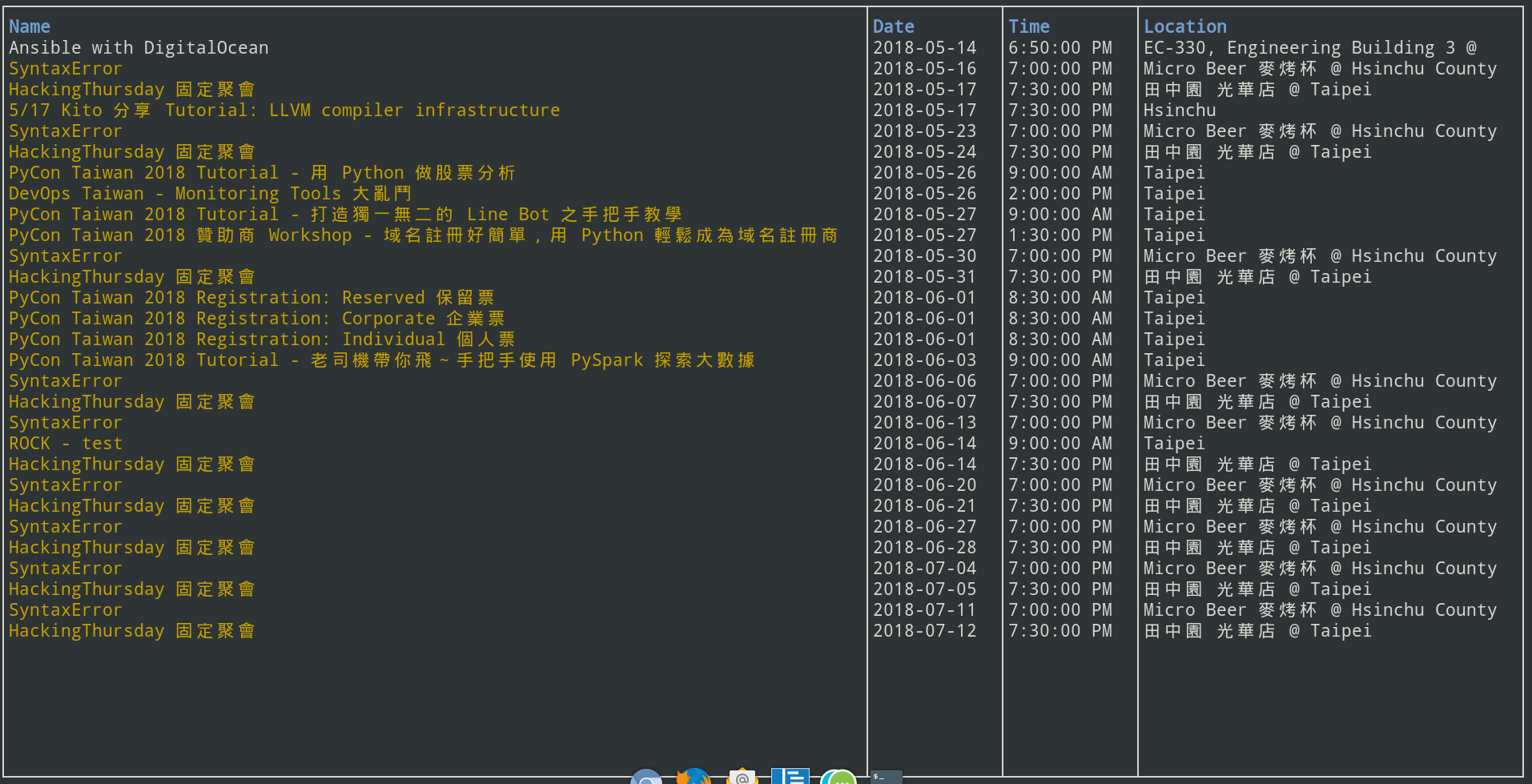Click the 8:30:00 AM time for Corporate 企業票
Image resolution: width=1532 pixels, height=784 pixels.
pyautogui.click(x=1060, y=319)
